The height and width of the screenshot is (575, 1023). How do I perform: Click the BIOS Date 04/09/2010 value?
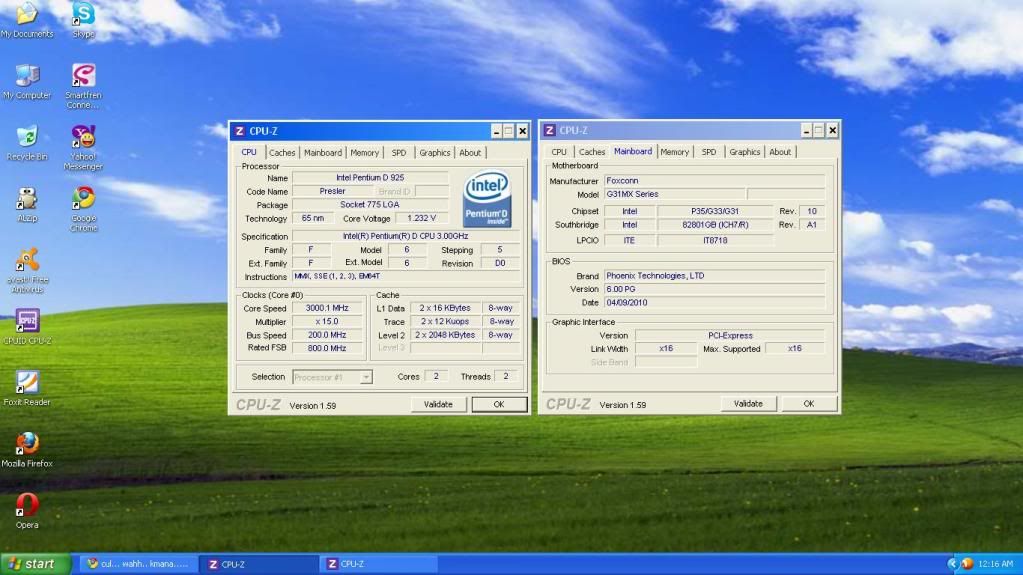tap(714, 303)
